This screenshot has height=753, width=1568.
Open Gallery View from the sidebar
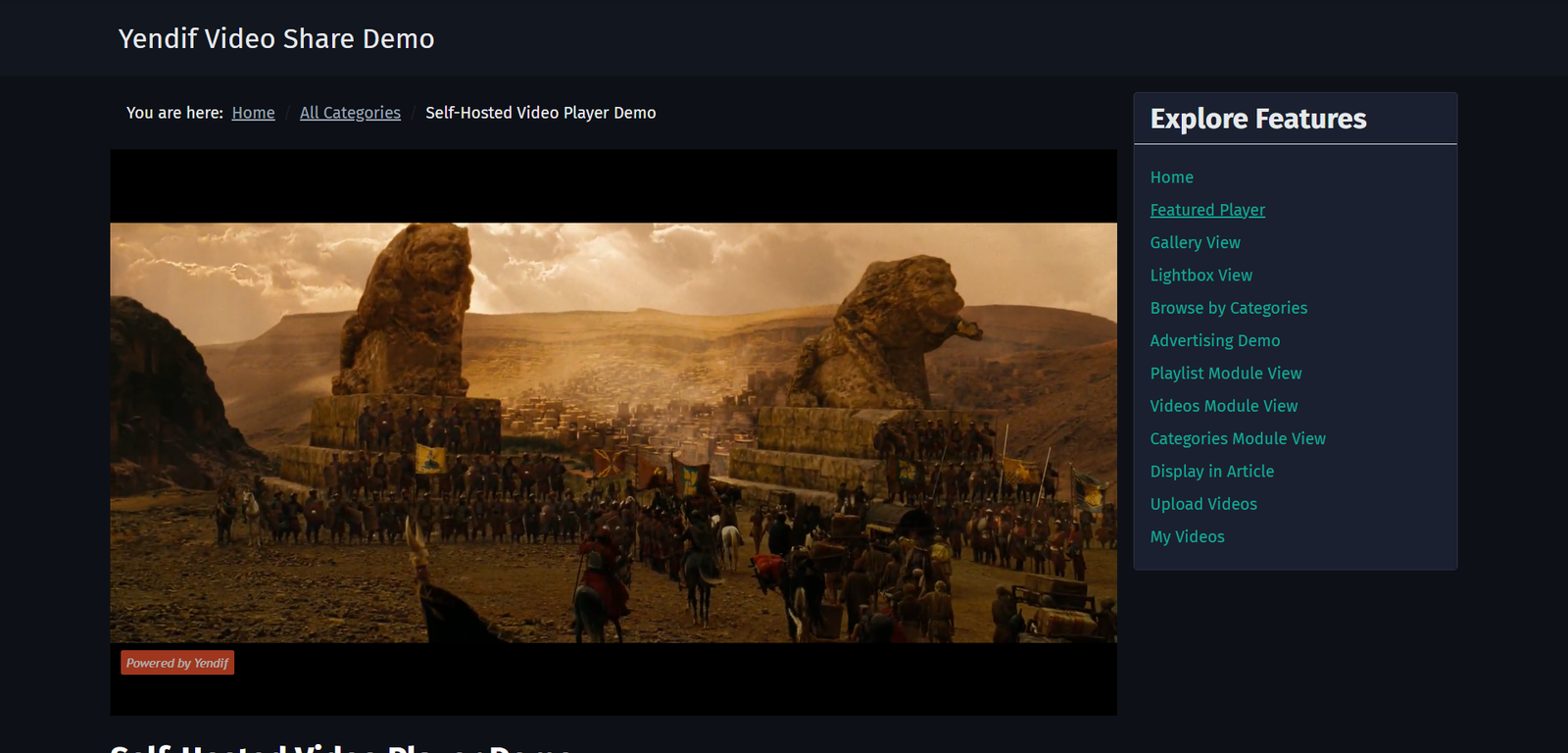1196,242
